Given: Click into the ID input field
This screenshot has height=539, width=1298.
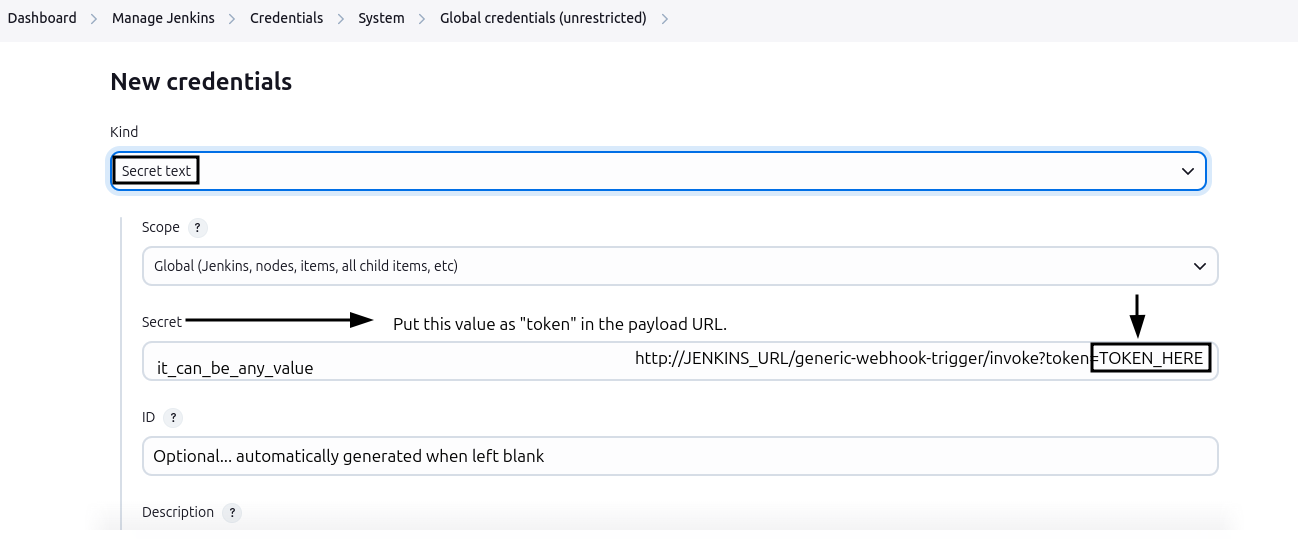Looking at the screenshot, I should pos(680,456).
